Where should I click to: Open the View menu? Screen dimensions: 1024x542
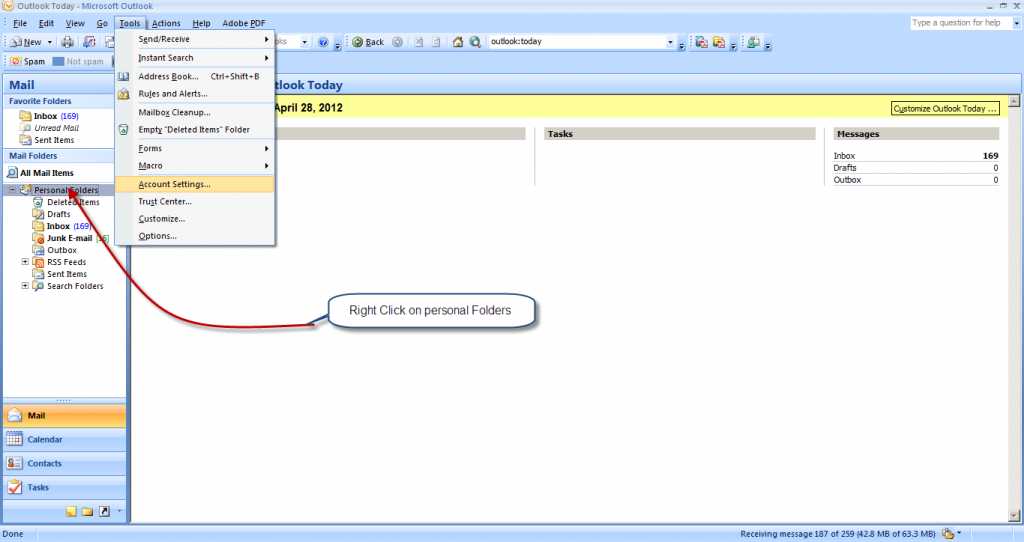pos(75,23)
